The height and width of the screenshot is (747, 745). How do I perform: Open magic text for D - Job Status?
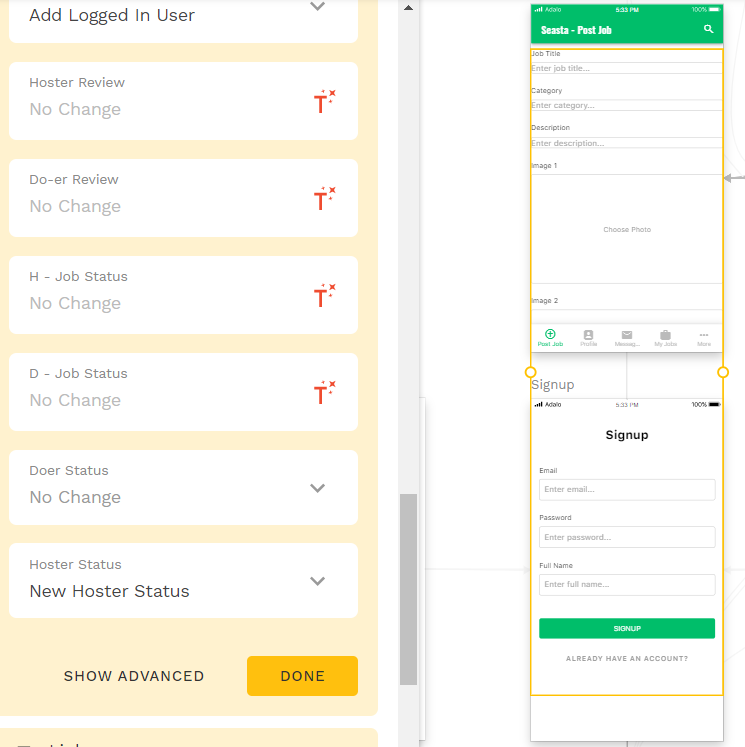[x=324, y=392]
